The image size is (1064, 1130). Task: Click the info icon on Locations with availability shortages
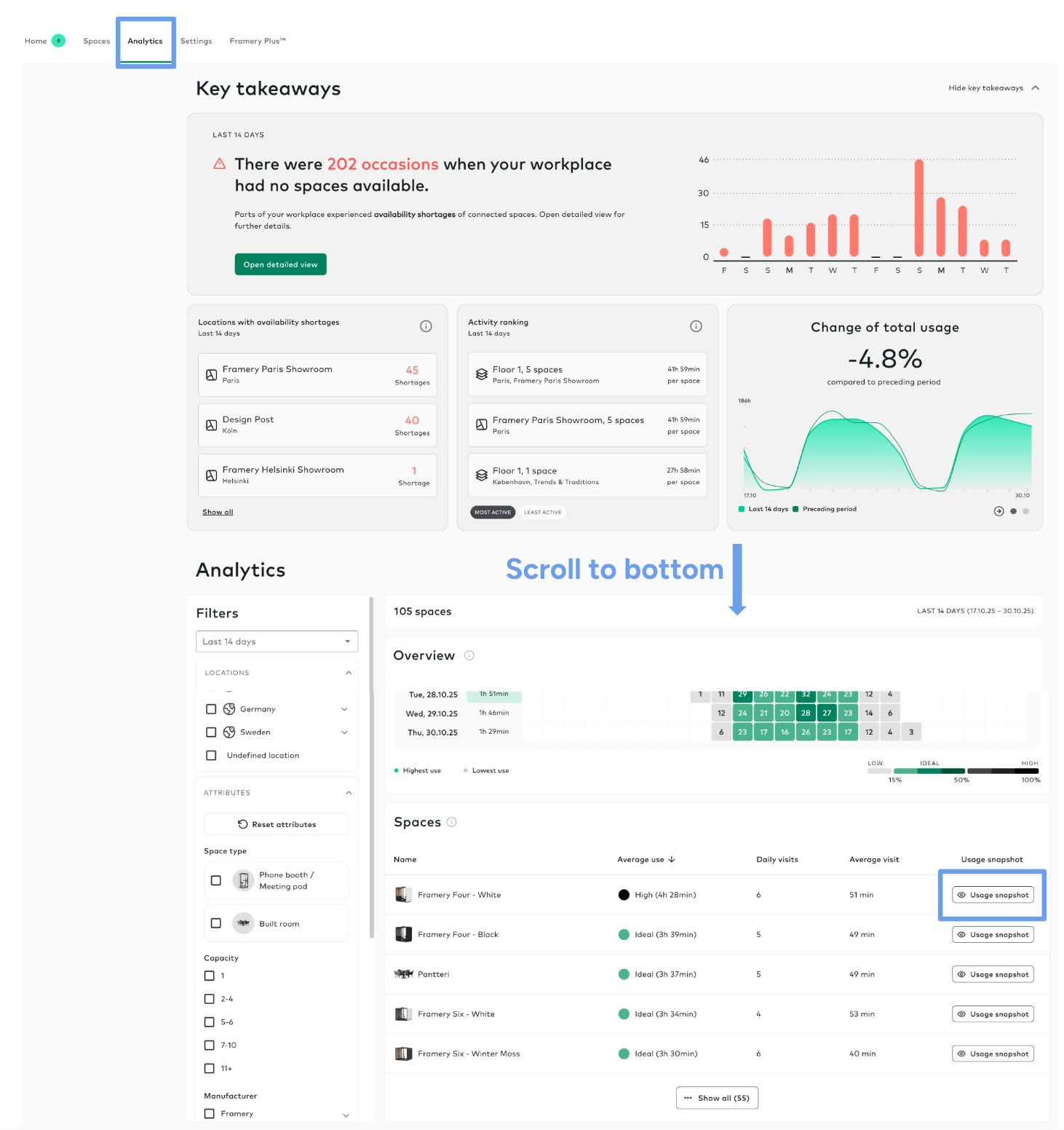tap(426, 326)
